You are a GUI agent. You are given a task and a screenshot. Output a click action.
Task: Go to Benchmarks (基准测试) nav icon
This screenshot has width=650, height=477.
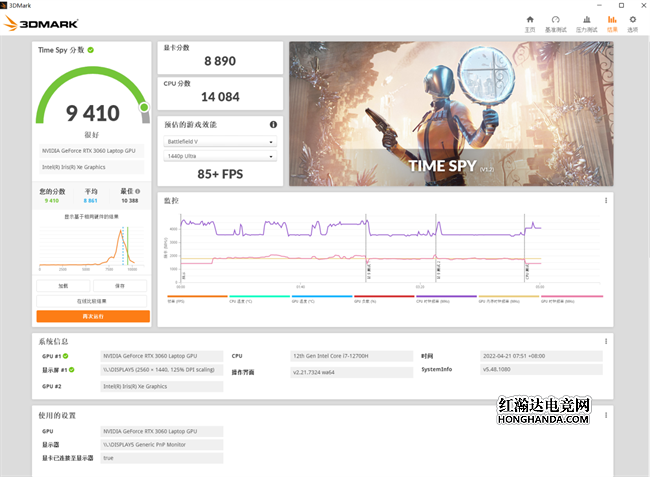(556, 23)
